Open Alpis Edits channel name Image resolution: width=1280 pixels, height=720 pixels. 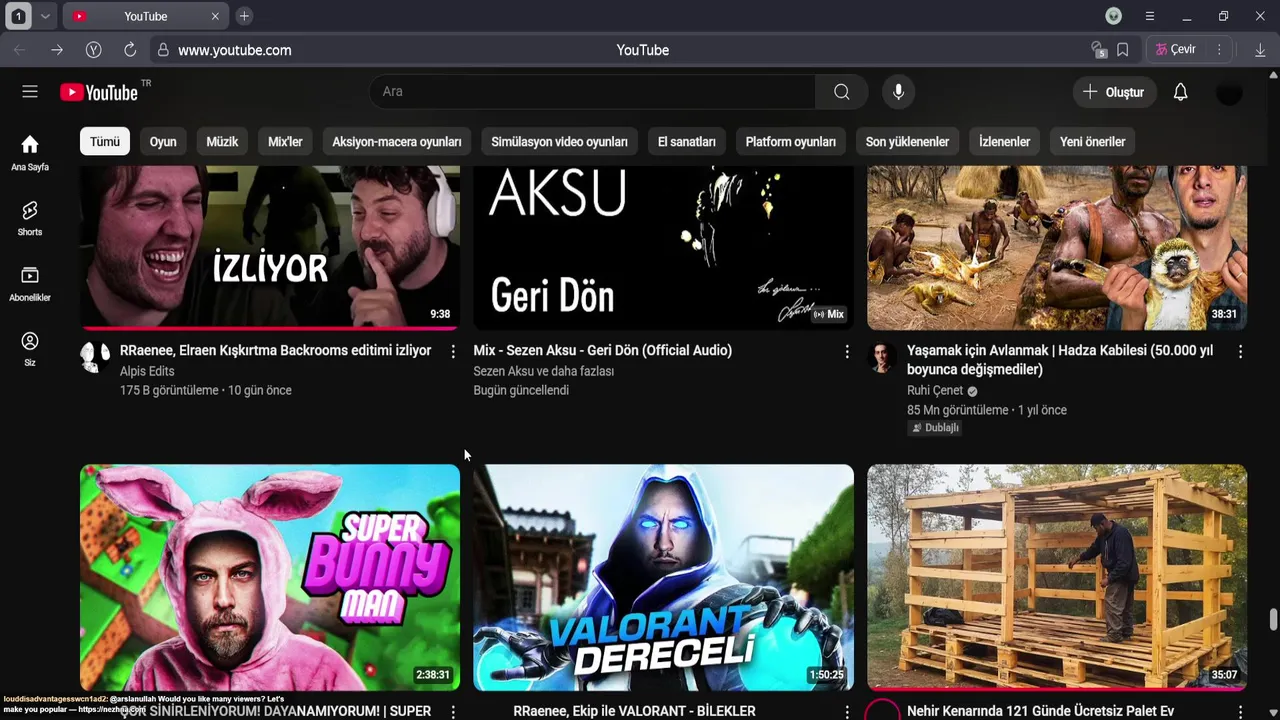click(x=147, y=371)
